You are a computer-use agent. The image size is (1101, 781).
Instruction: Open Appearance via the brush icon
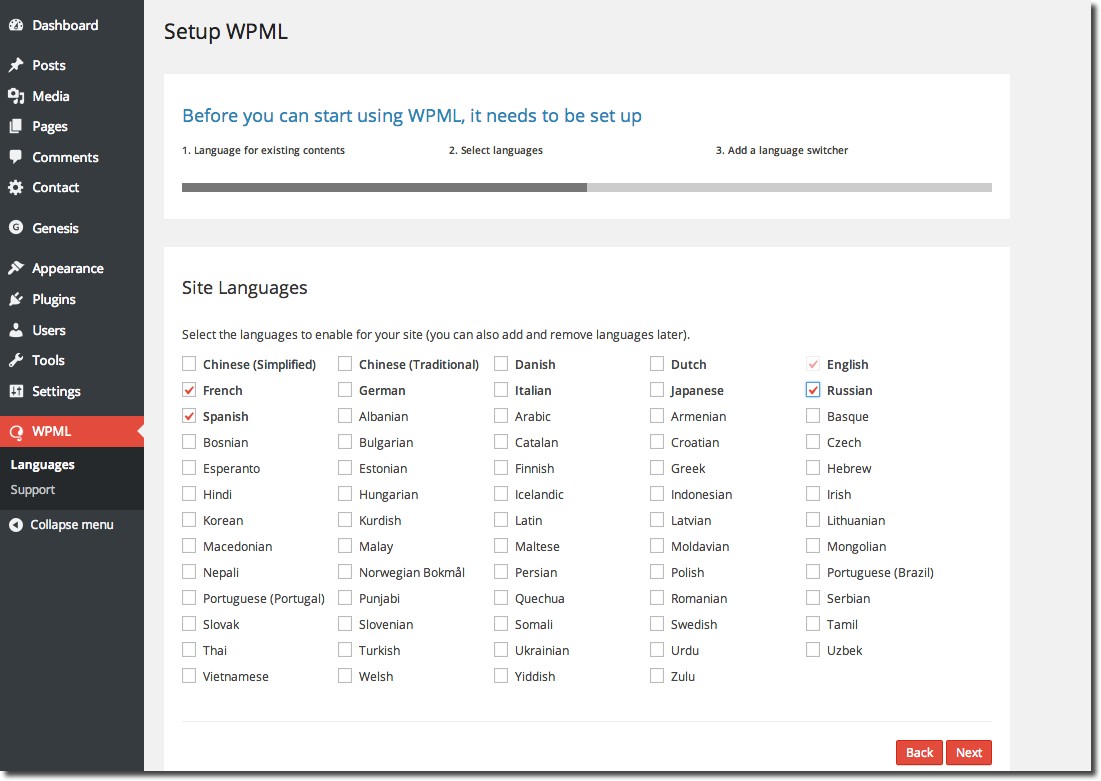coord(16,268)
